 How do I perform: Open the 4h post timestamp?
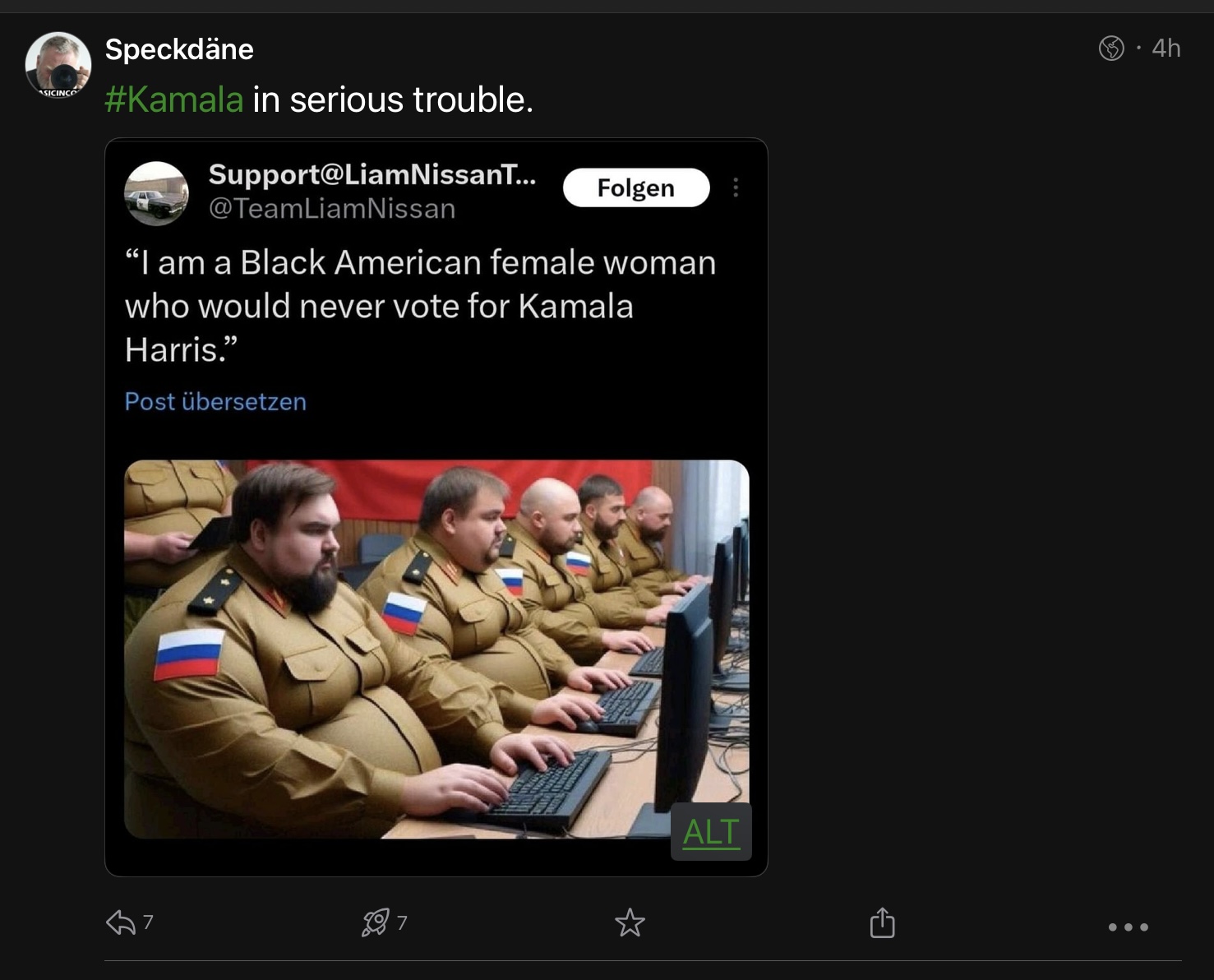pos(1166,49)
